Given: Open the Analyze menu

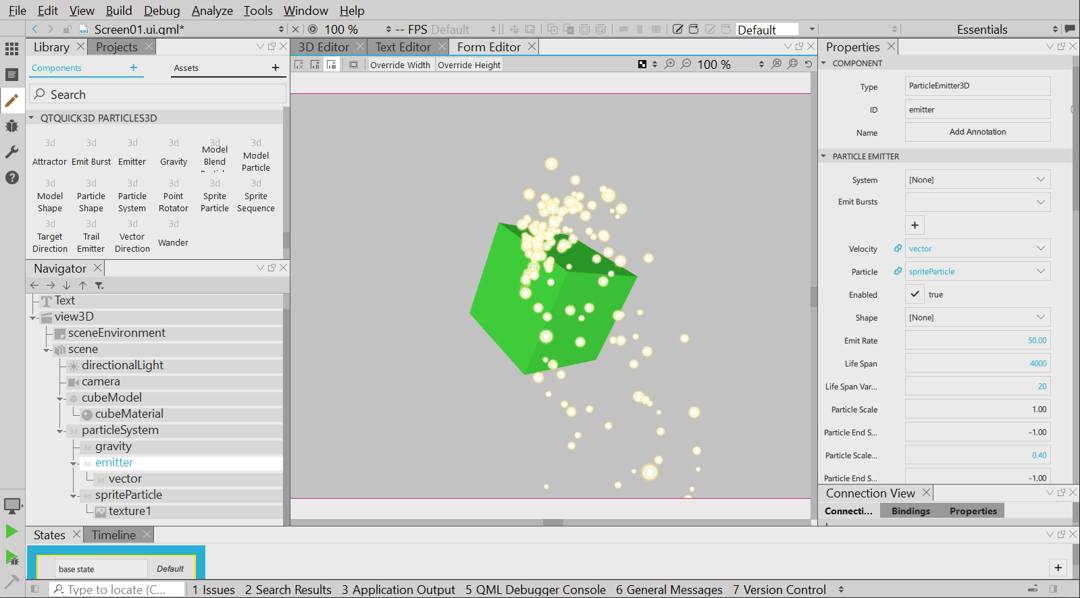Looking at the screenshot, I should tap(211, 10).
